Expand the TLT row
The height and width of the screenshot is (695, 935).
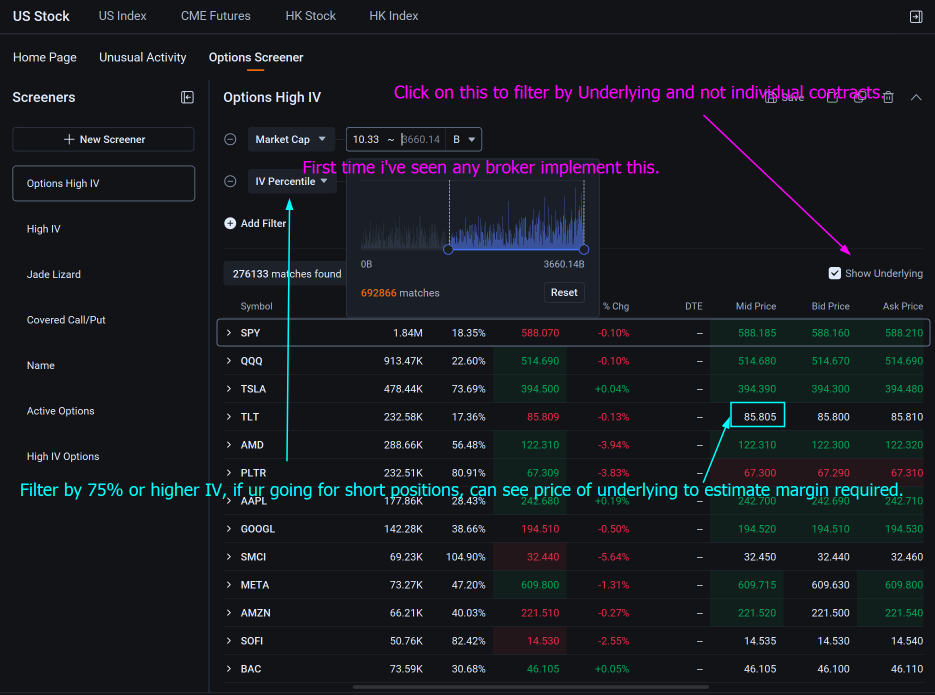pos(229,417)
